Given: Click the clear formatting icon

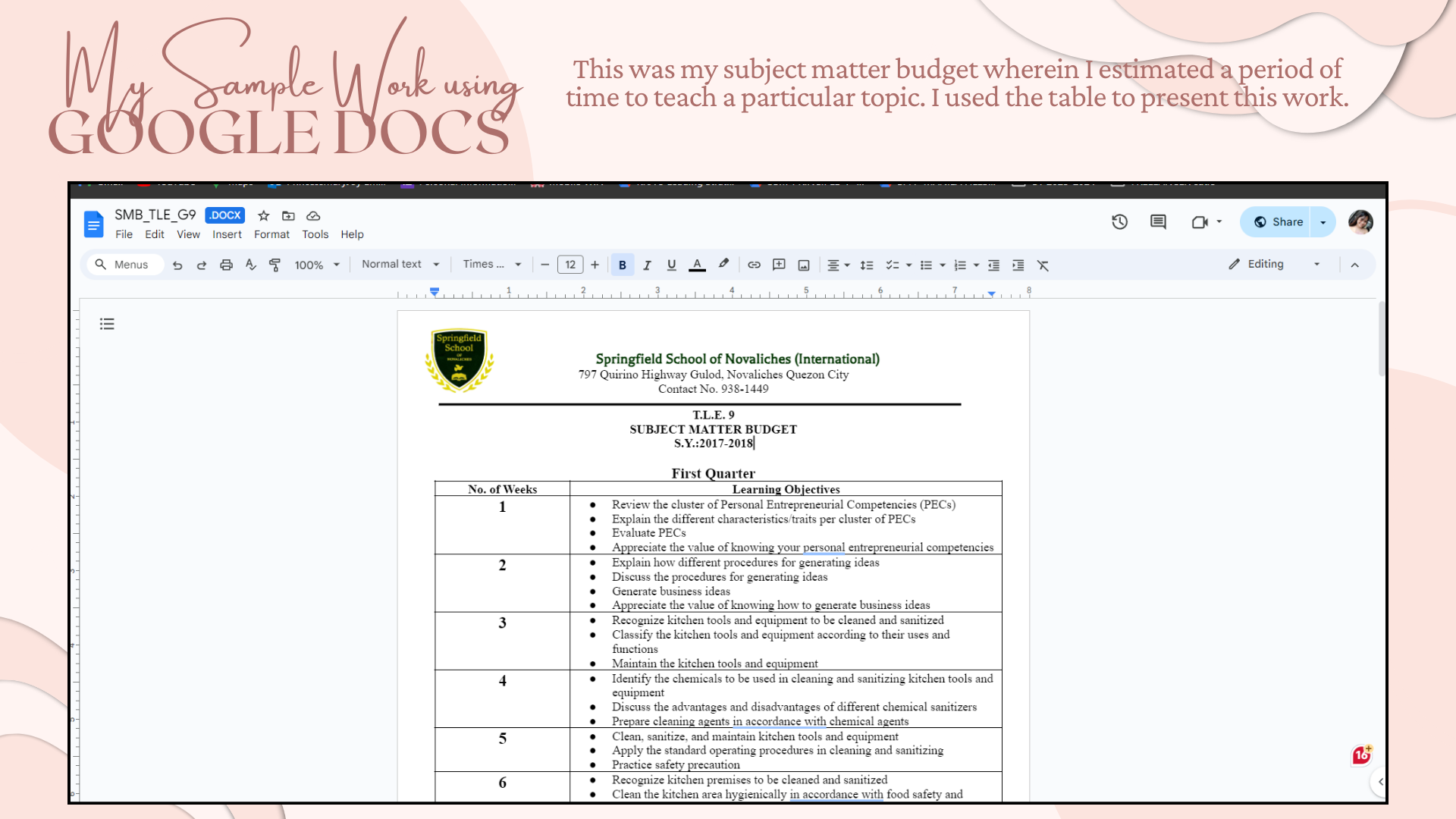Looking at the screenshot, I should click(1043, 265).
